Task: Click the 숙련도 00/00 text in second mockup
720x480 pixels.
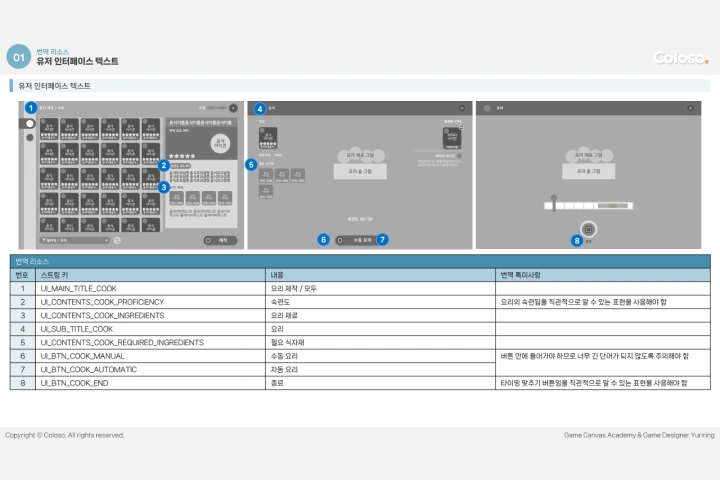Action: [360, 219]
